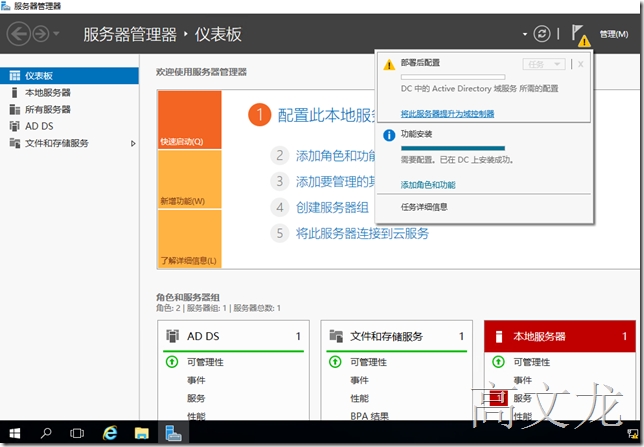
Task: Click 添加角色和功能 welcome step 2 link
Action: point(336,156)
